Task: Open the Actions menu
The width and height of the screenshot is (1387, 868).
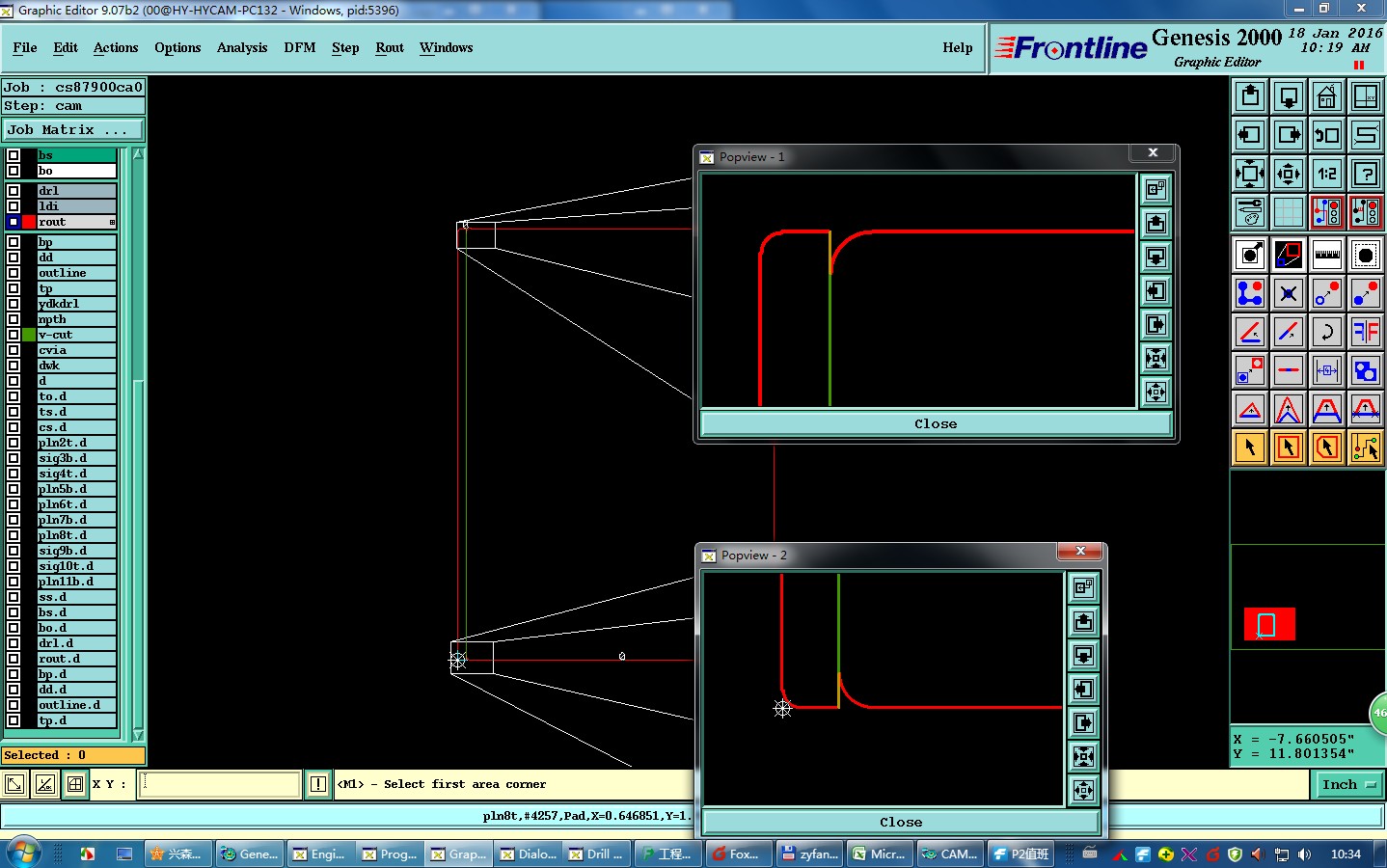Action: tap(116, 47)
